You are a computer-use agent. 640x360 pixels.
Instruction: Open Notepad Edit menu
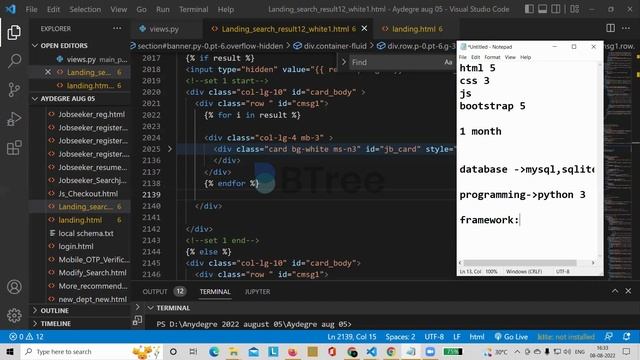coord(476,57)
